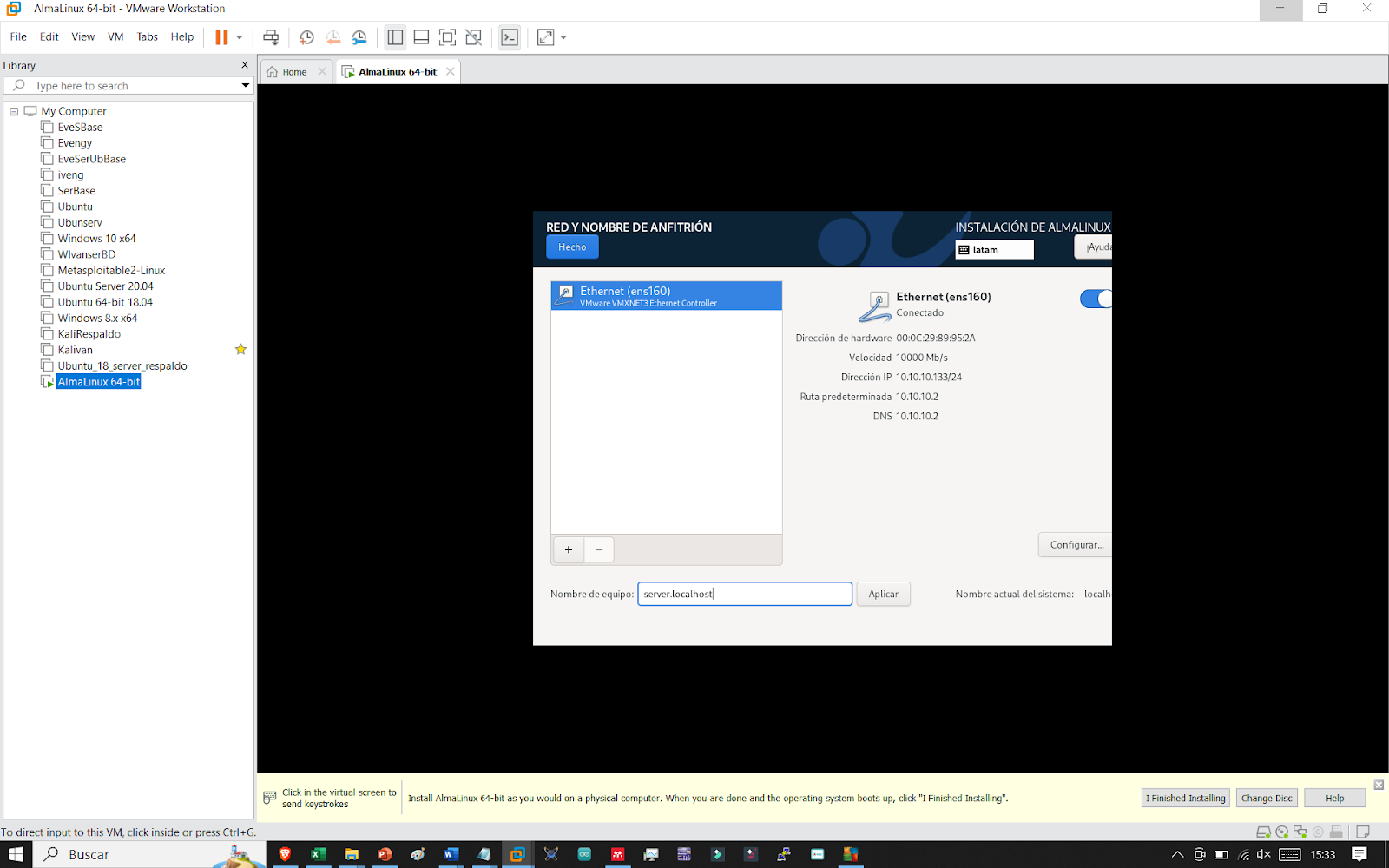1389x868 pixels.
Task: Click Aplicar to apply the hostname
Action: tap(884, 594)
